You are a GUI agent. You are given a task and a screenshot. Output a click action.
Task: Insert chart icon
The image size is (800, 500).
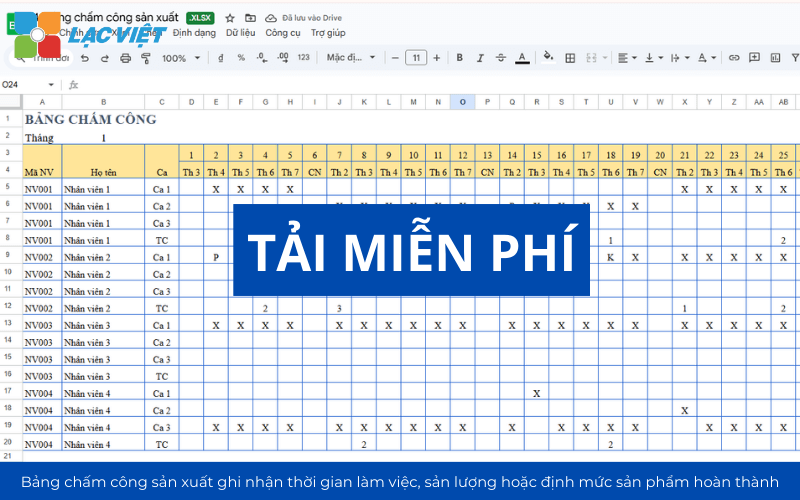point(775,58)
